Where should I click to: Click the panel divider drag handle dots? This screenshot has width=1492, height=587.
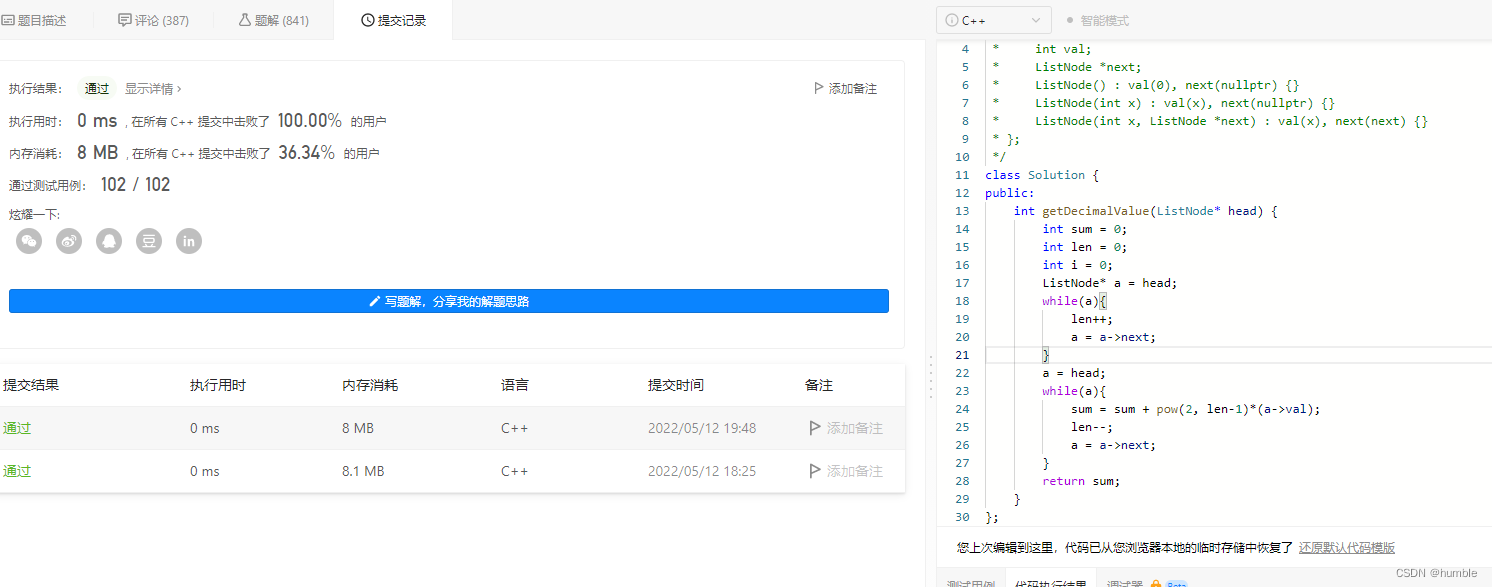930,376
